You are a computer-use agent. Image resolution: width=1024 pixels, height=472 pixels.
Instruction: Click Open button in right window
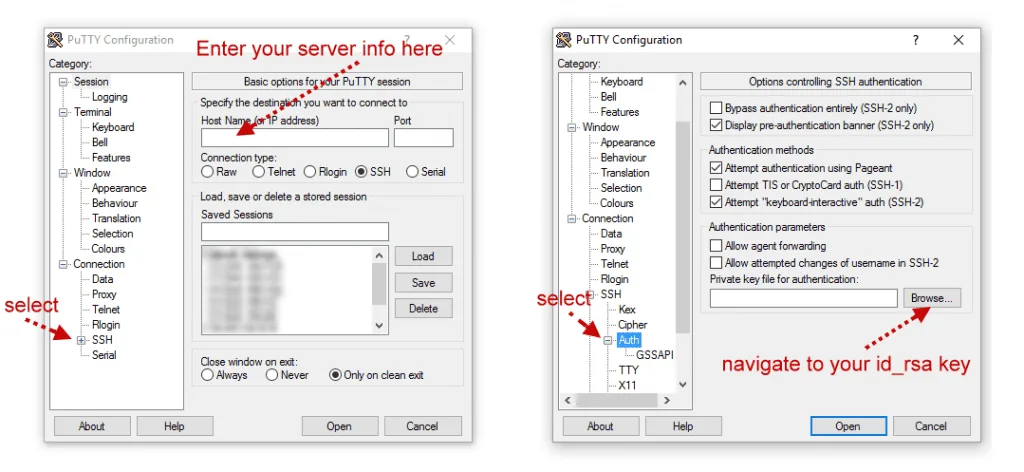coord(848,426)
